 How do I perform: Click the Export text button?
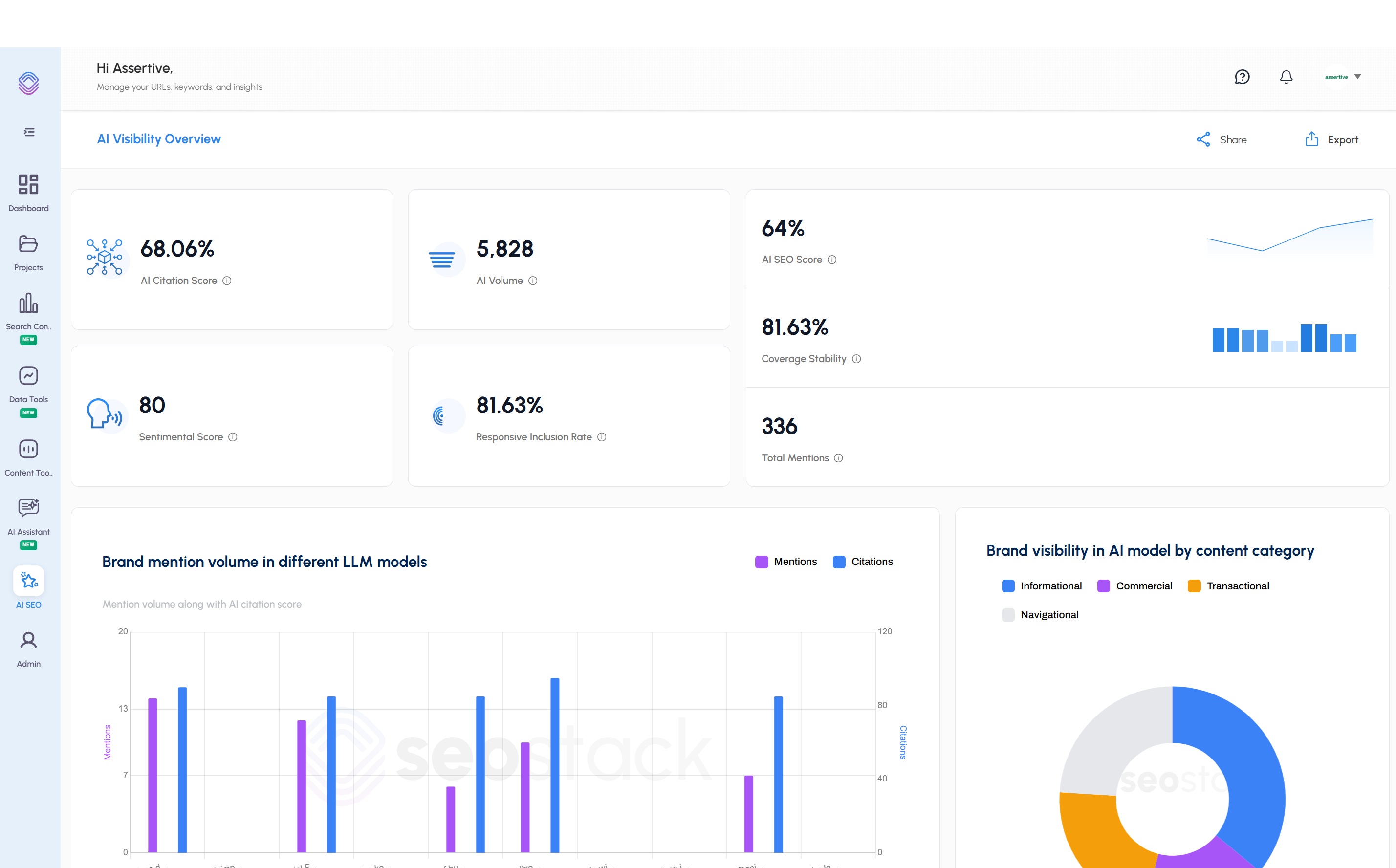[1343, 139]
